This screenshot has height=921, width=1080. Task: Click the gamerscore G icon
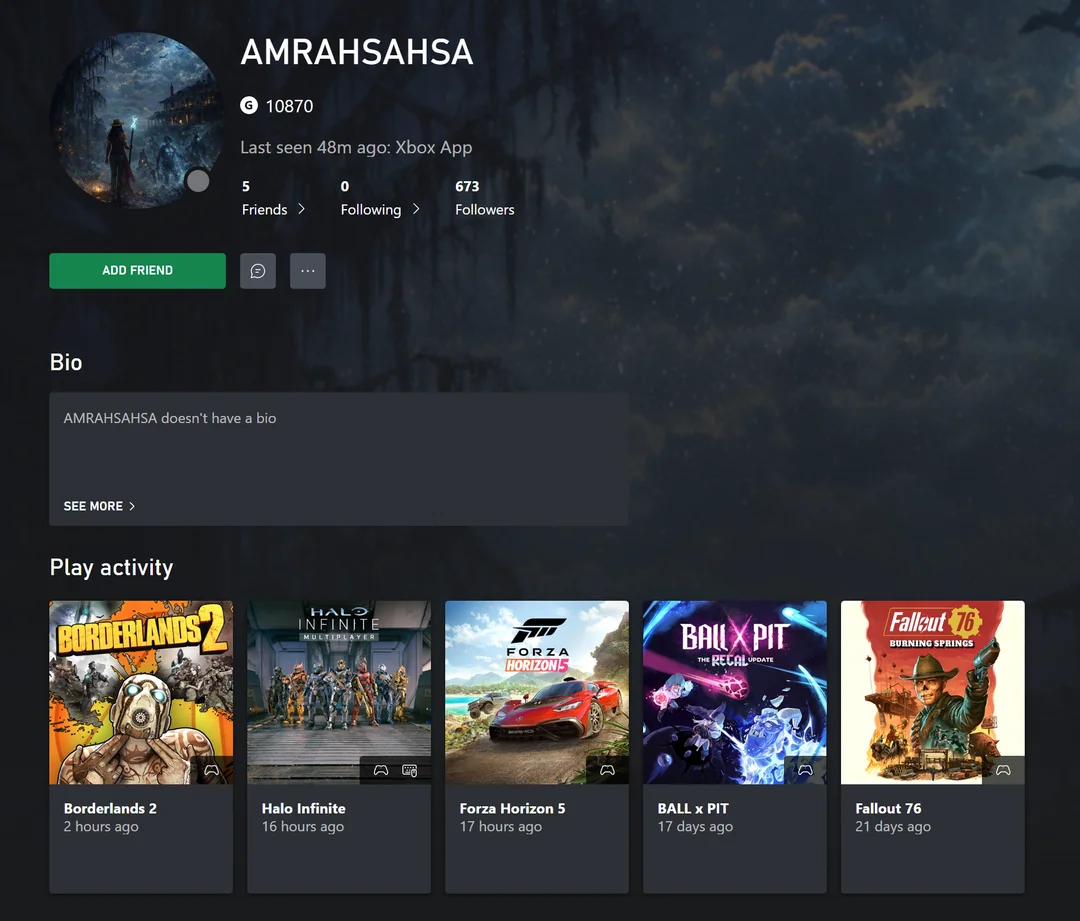tap(248, 105)
